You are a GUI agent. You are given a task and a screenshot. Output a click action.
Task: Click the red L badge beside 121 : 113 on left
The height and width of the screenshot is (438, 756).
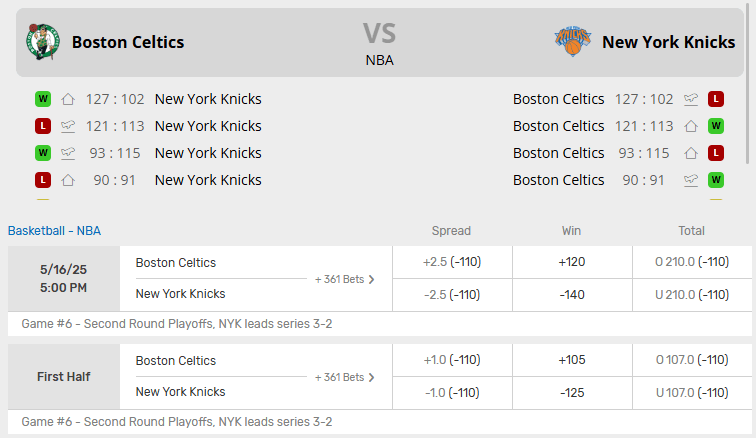pos(43,126)
